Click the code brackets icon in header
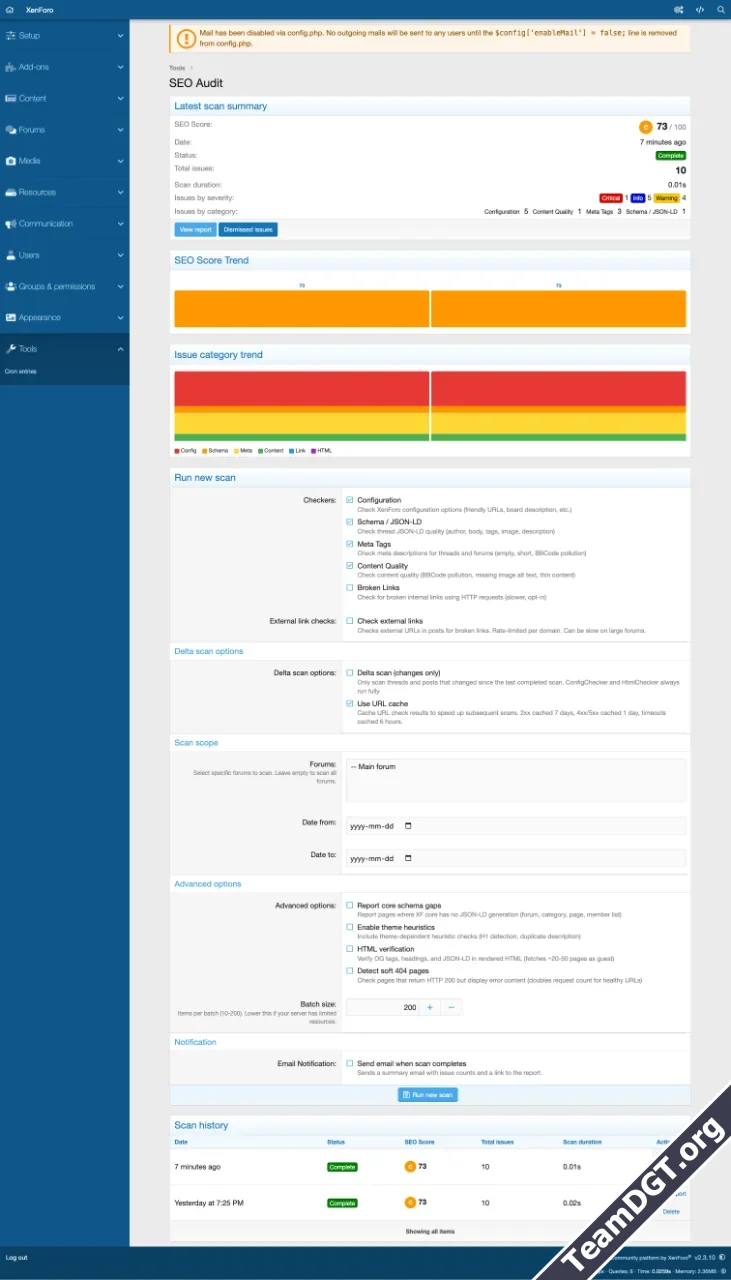This screenshot has height=1280, width=731. pos(701,9)
